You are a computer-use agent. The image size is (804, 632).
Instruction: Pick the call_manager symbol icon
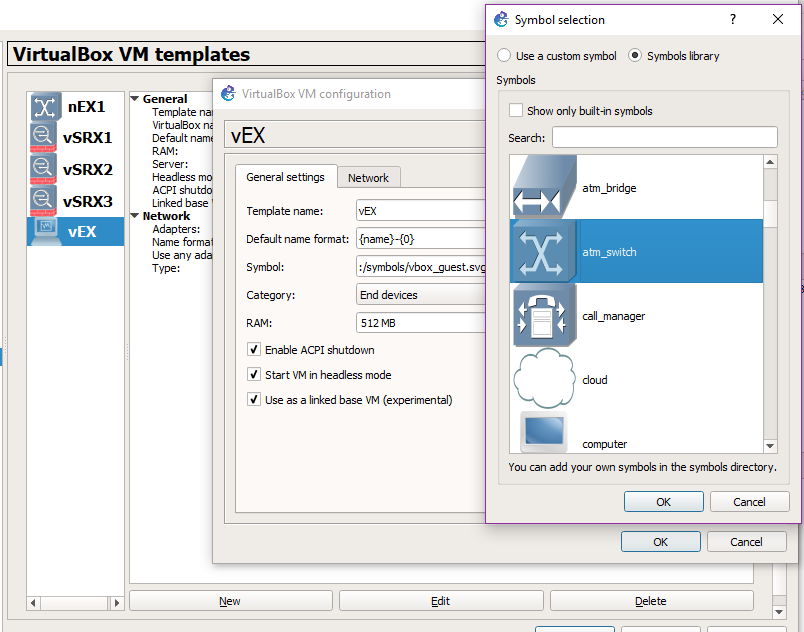click(544, 315)
